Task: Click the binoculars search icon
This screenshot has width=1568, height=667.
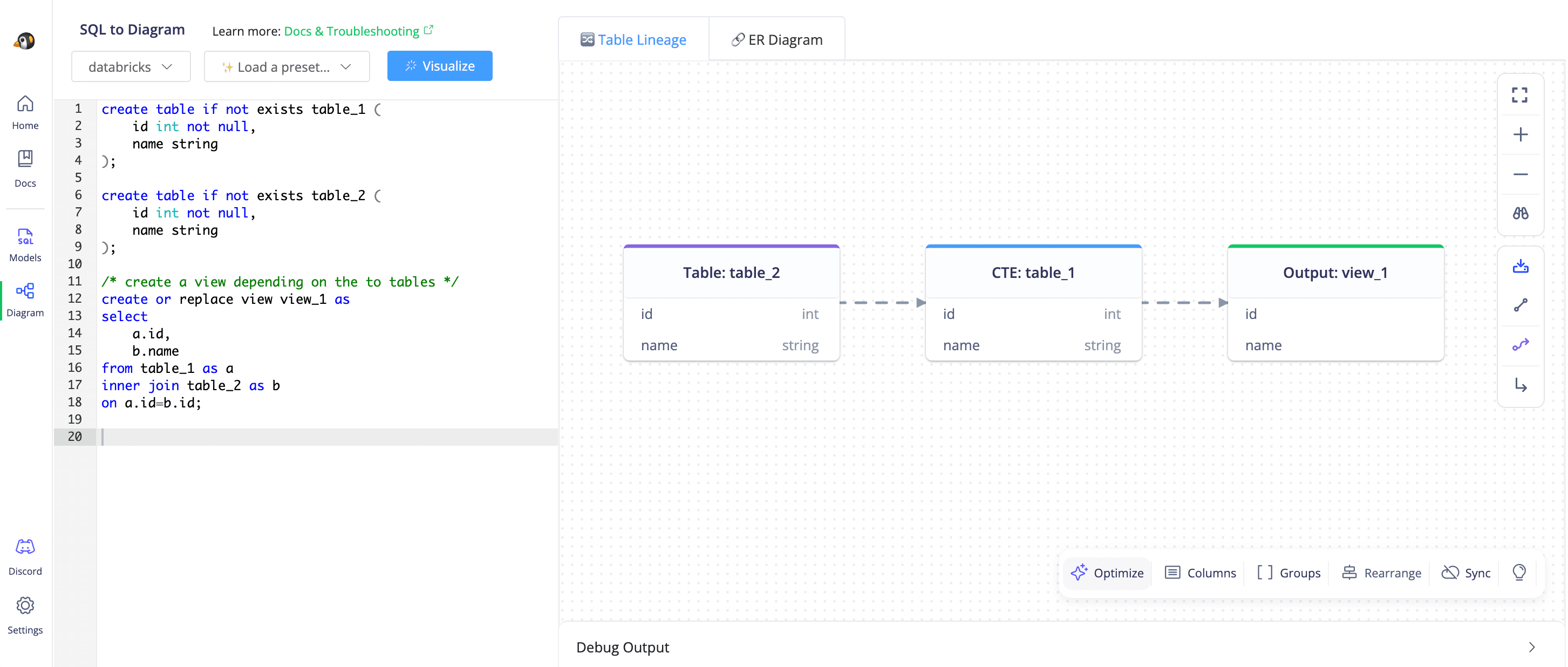Action: [1520, 214]
